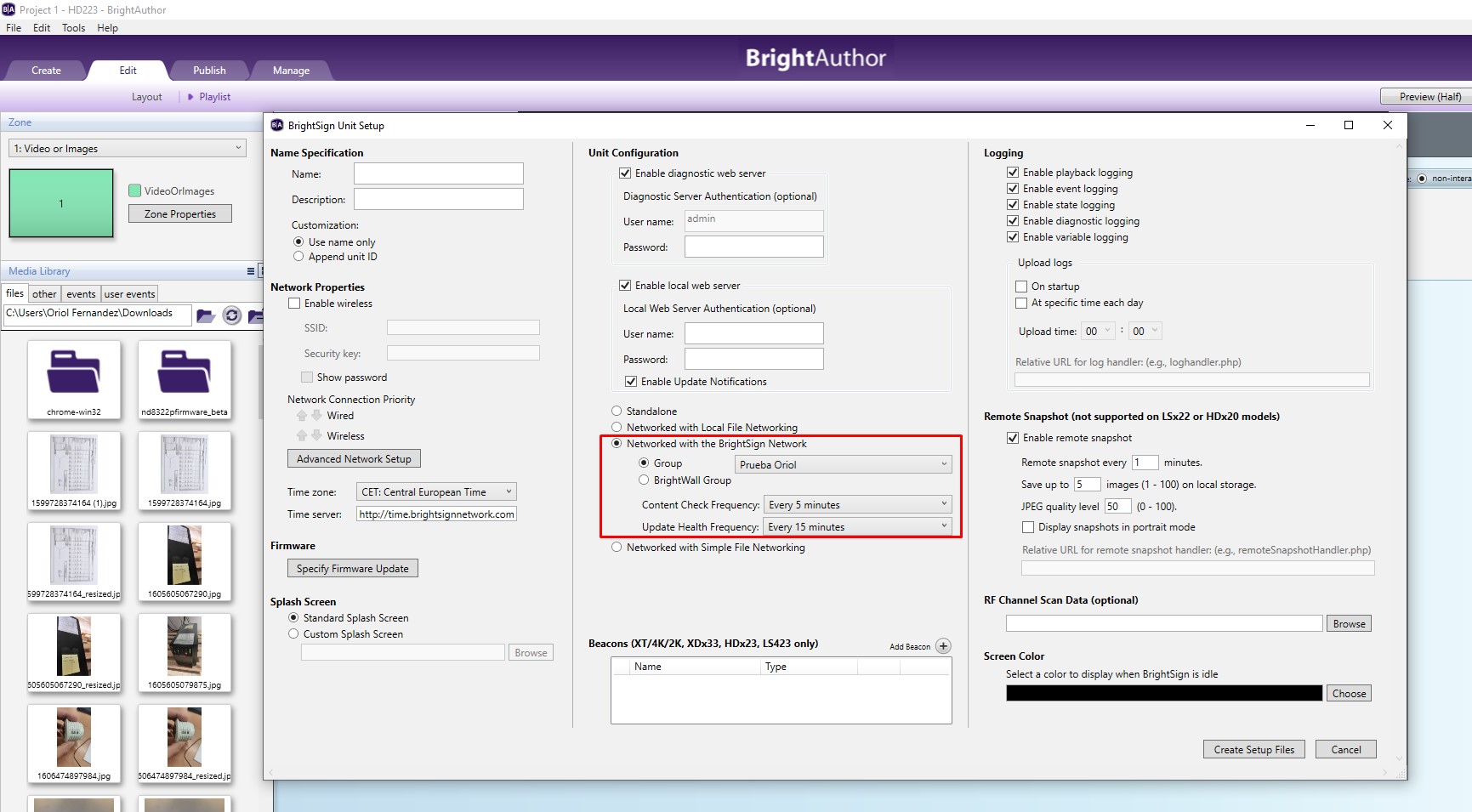Switch to the Manage tab

click(291, 71)
